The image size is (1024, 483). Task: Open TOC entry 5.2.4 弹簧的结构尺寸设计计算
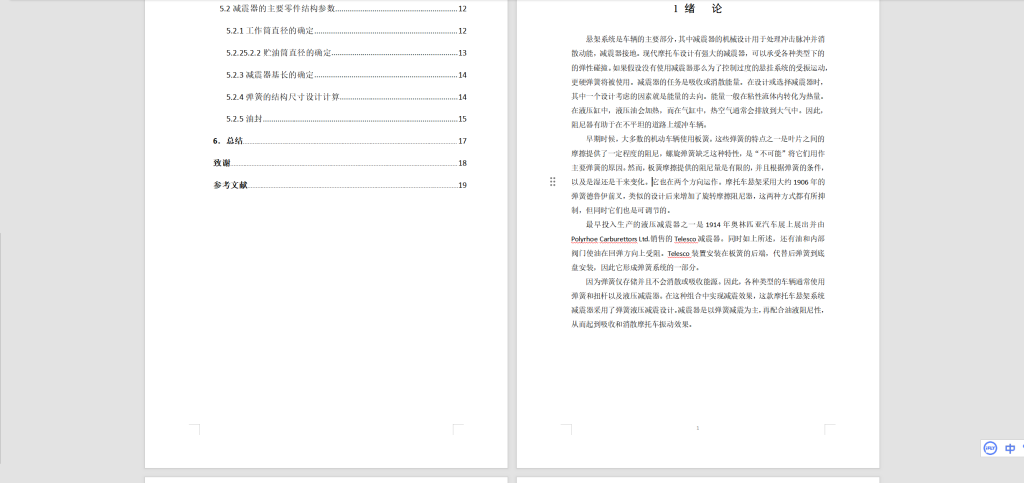(347, 97)
